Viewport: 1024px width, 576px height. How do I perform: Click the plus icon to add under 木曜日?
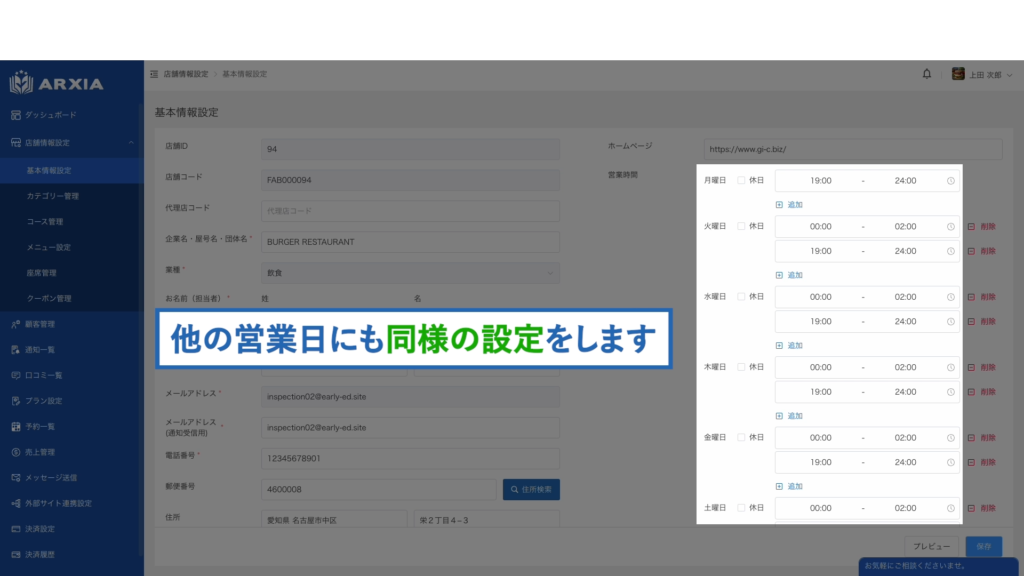[779, 415]
